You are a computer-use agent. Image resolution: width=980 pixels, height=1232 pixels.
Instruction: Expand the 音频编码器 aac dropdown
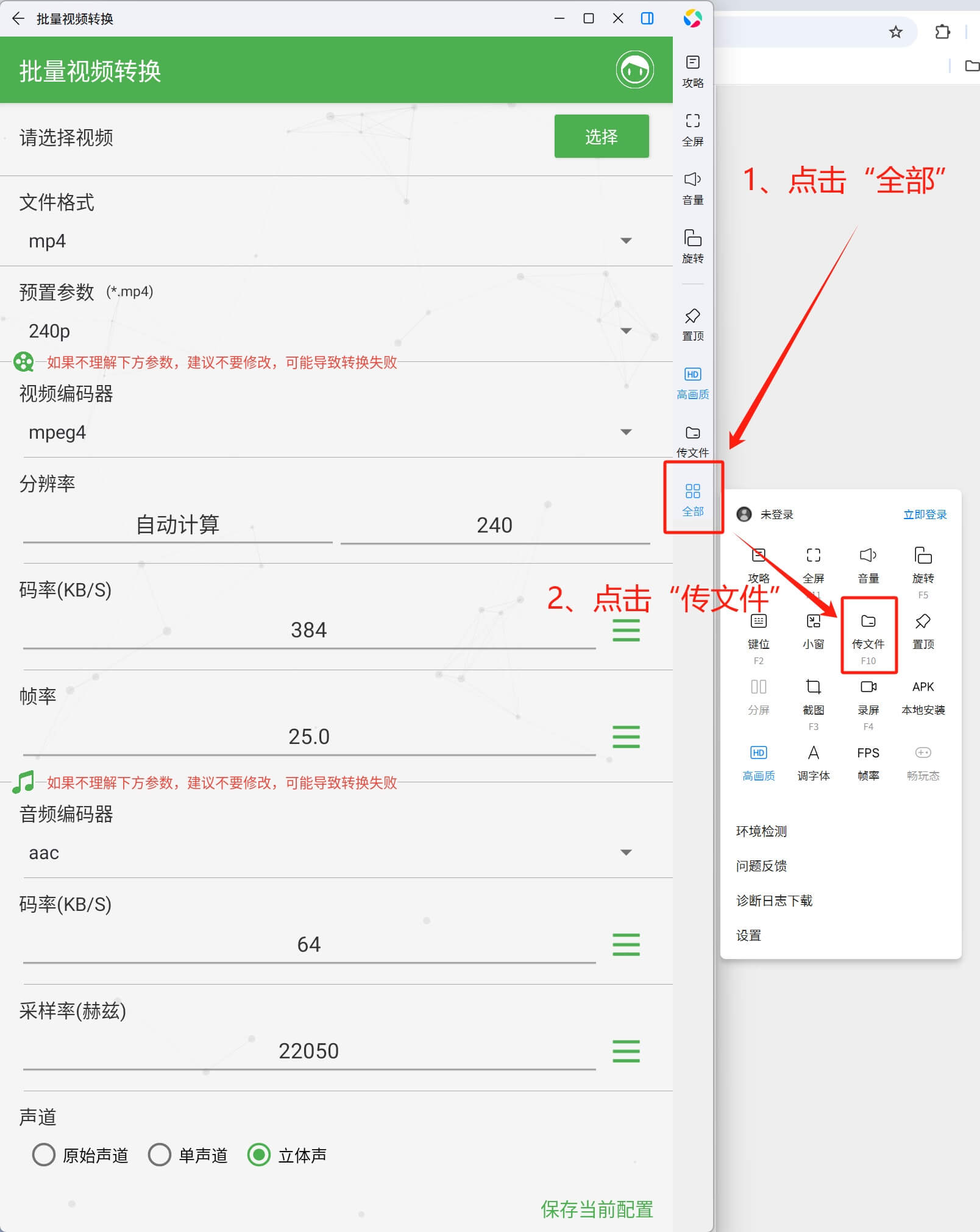pos(626,852)
